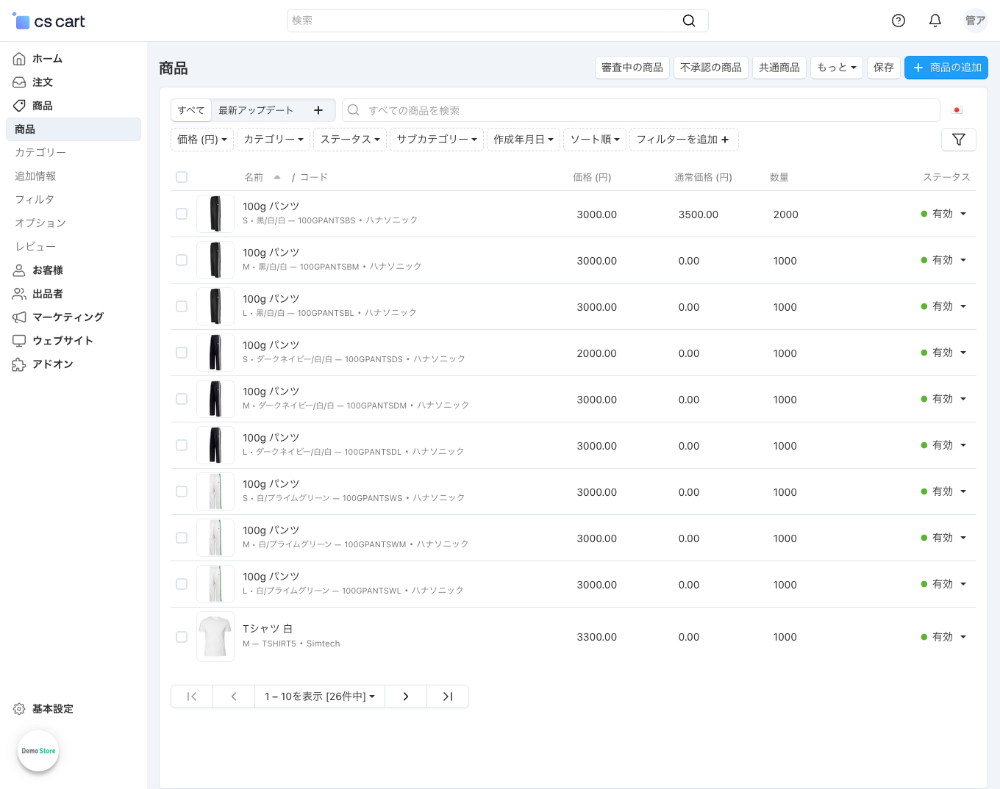Check the first 100g パンツ row checkbox

click(181, 212)
